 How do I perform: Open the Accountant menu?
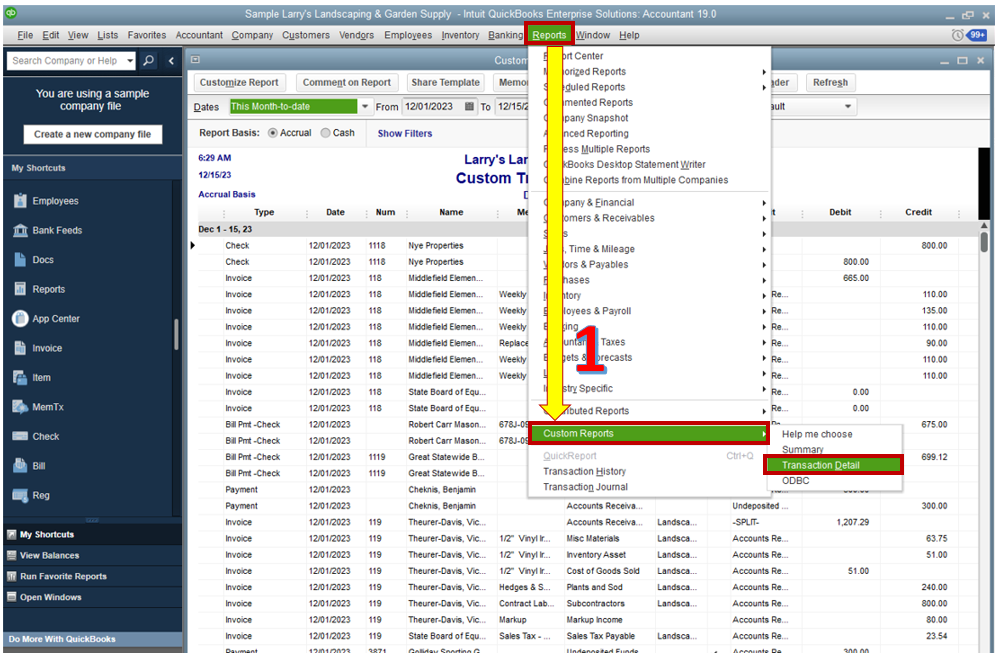point(199,35)
